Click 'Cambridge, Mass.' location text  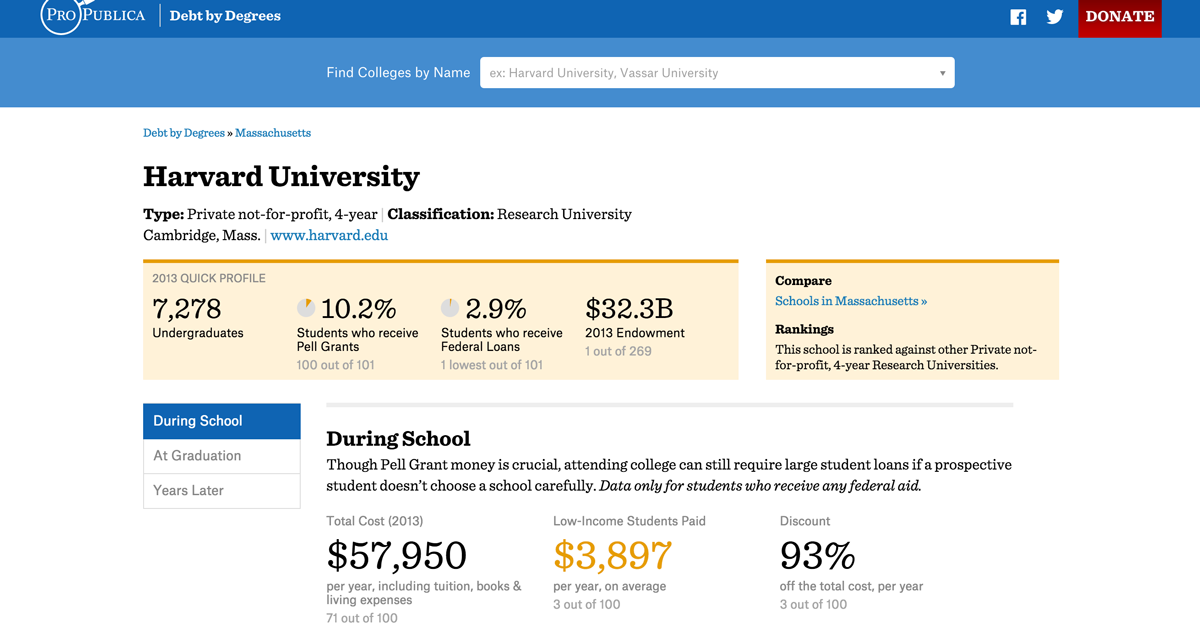pyautogui.click(x=202, y=235)
